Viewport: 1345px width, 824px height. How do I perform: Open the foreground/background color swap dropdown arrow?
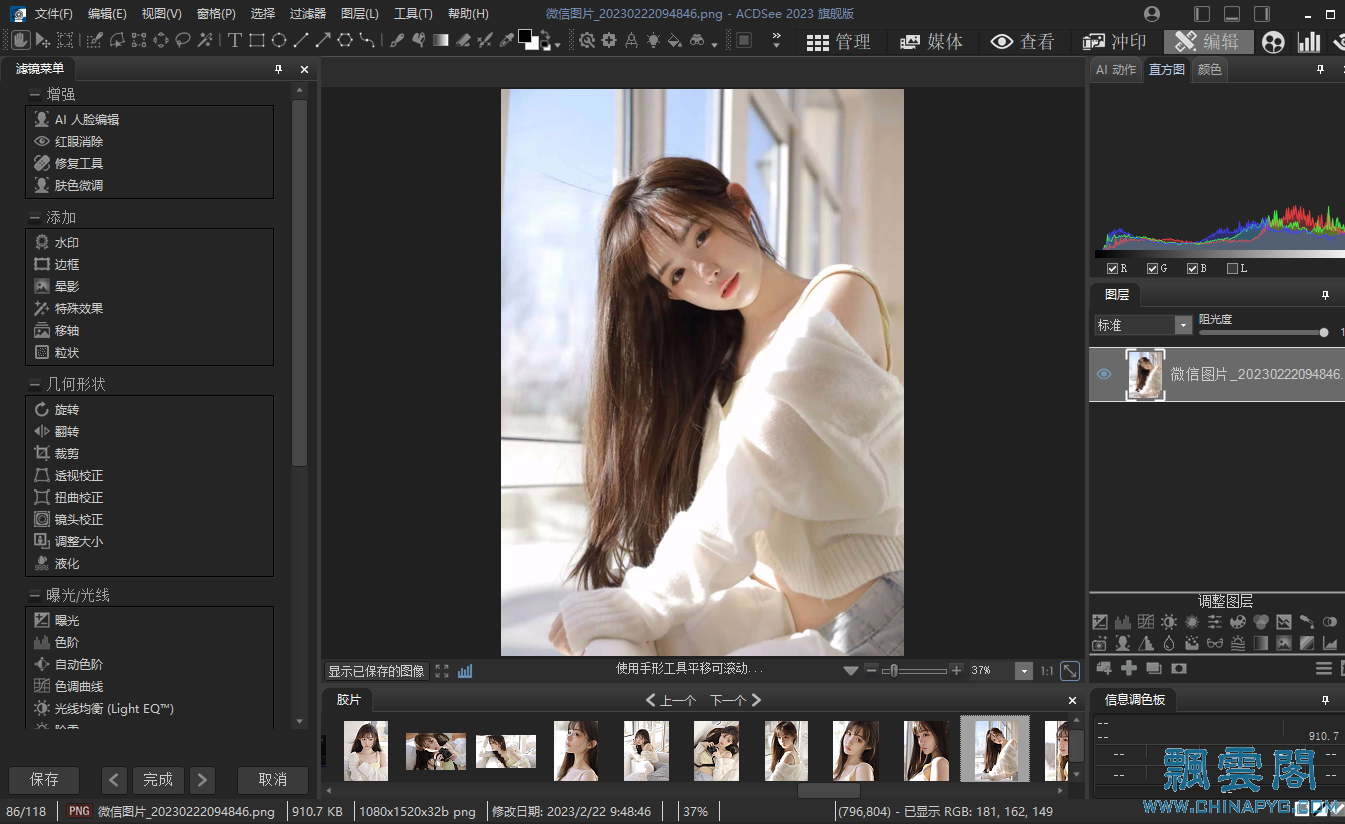pos(557,45)
